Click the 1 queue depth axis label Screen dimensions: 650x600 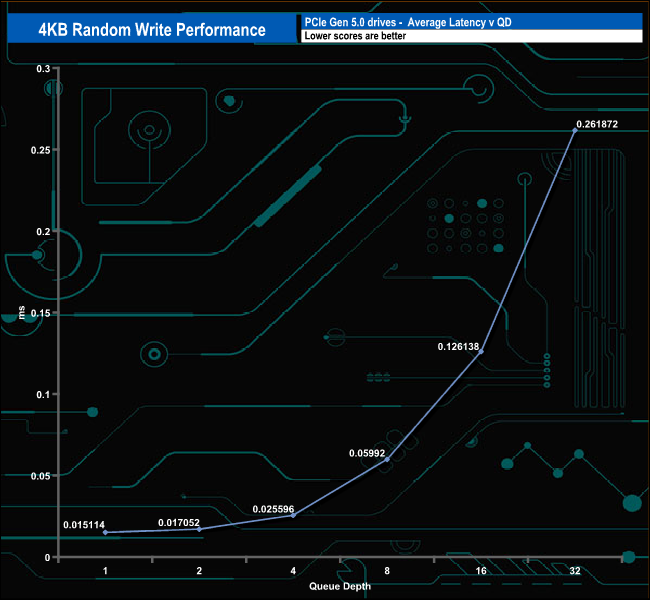[x=105, y=571]
